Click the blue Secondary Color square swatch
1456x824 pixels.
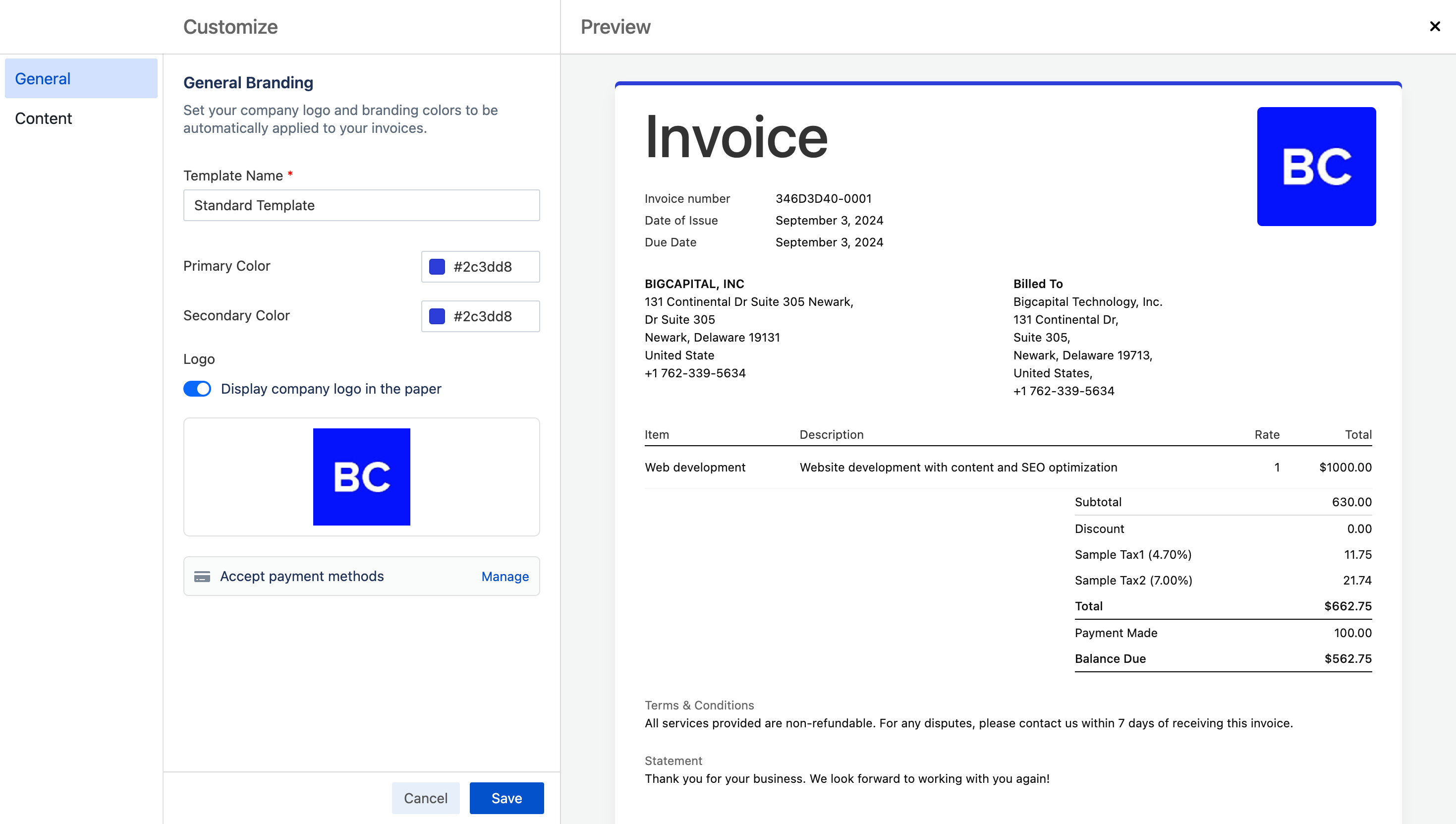(437, 316)
